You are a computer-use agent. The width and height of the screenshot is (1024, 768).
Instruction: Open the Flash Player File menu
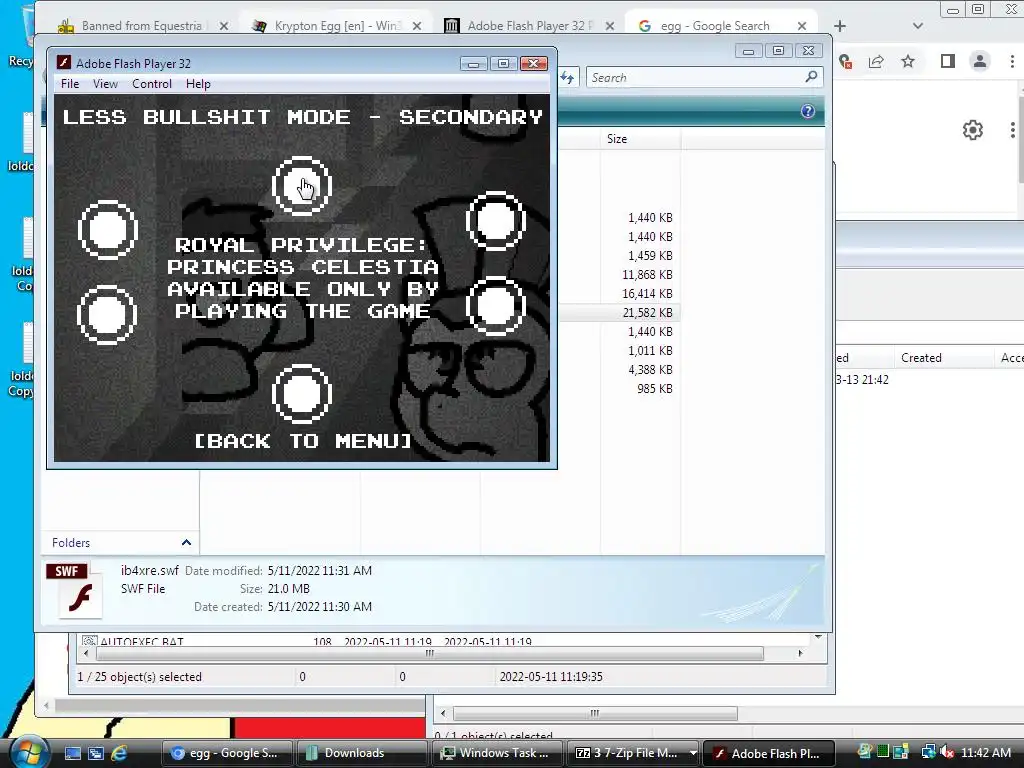70,84
